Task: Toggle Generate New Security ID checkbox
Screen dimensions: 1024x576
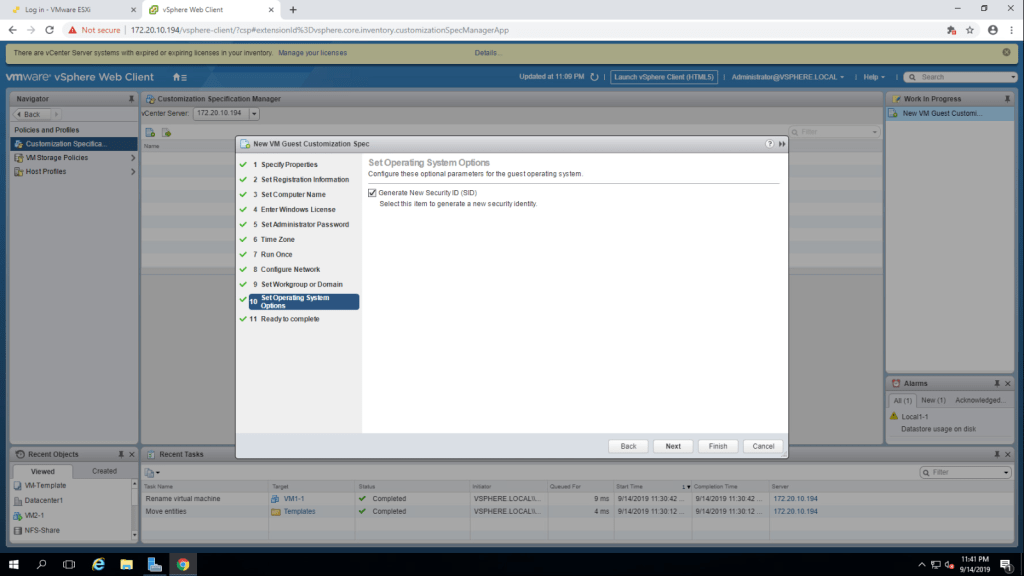Action: coord(373,192)
